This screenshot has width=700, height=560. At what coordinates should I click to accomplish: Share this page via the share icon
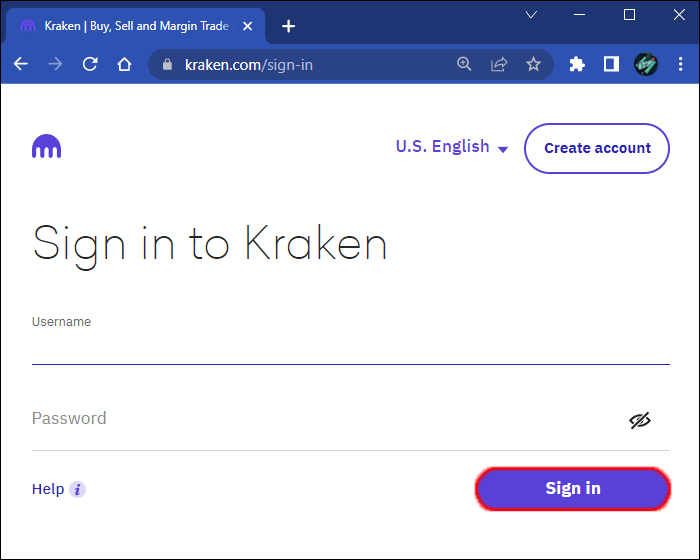click(x=499, y=64)
